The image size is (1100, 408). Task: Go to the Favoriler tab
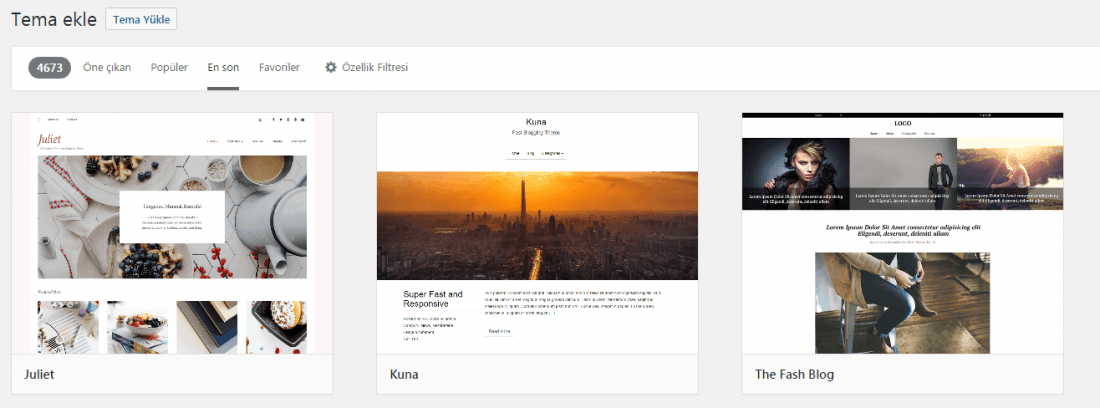coord(279,68)
